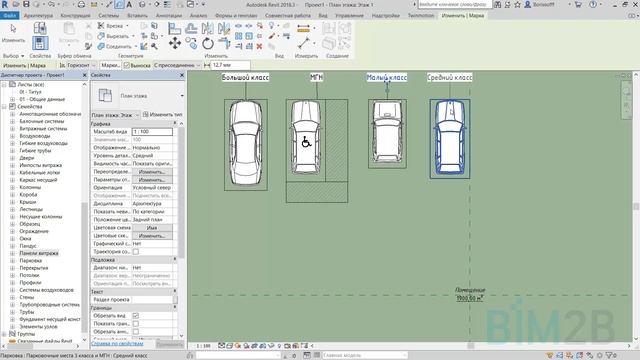Screen dimensions: 640x360
Task: Click the Rotate tool icon
Action: (x=207, y=43)
